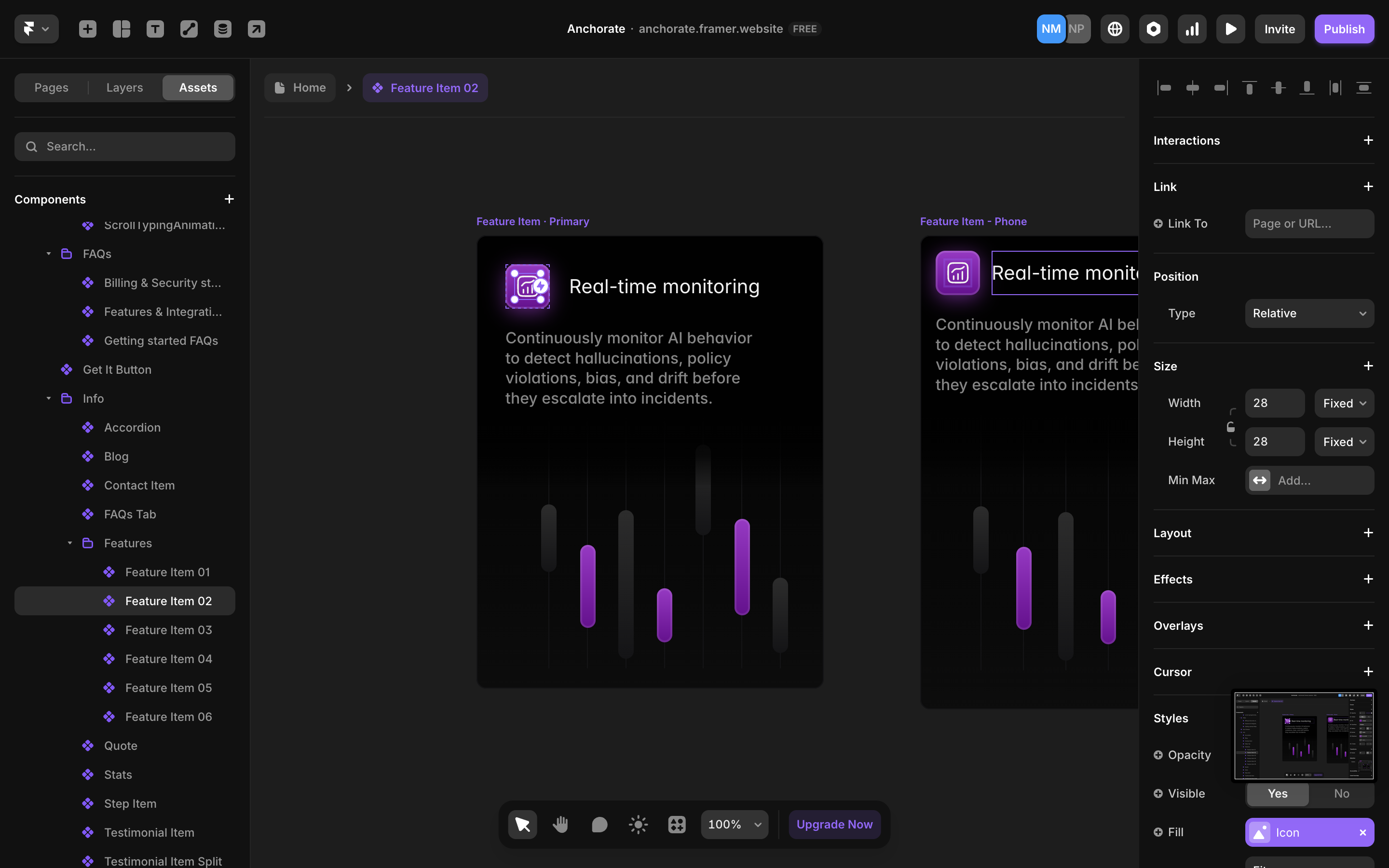This screenshot has height=868, width=1389.
Task: Switch to the Layers tab
Action: click(124, 88)
